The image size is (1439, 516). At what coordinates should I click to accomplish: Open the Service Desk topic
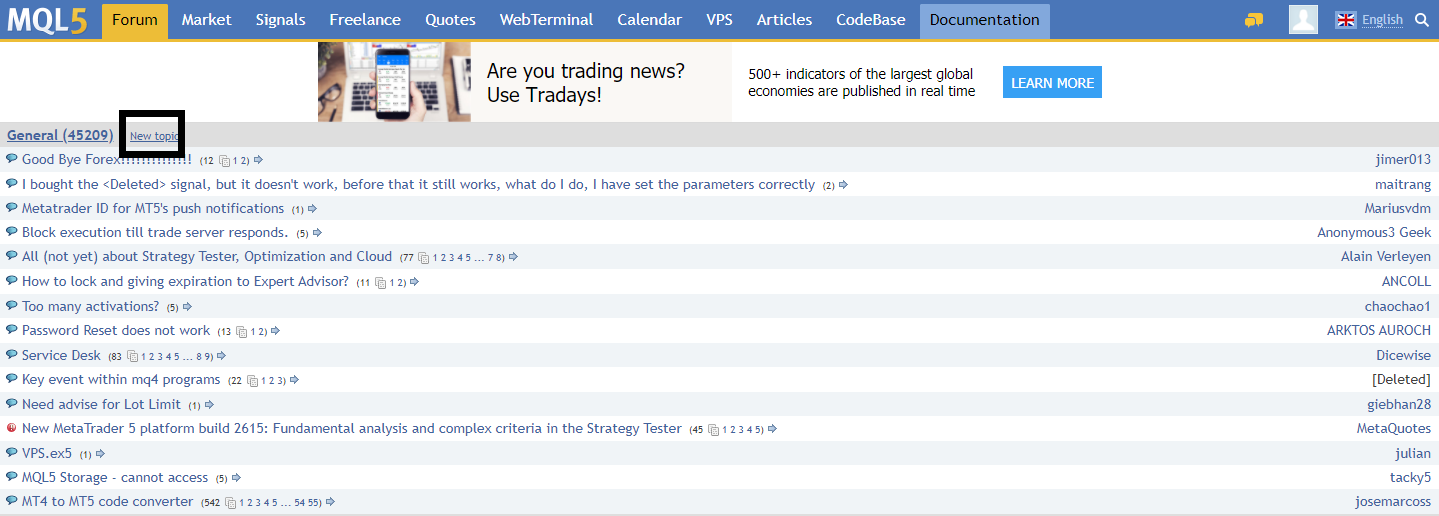pyautogui.click(x=61, y=355)
